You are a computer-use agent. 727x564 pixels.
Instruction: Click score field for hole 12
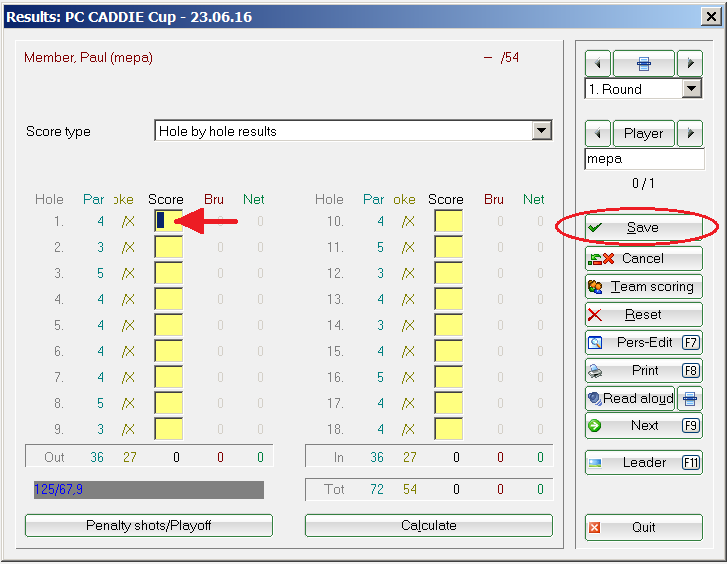tap(449, 273)
